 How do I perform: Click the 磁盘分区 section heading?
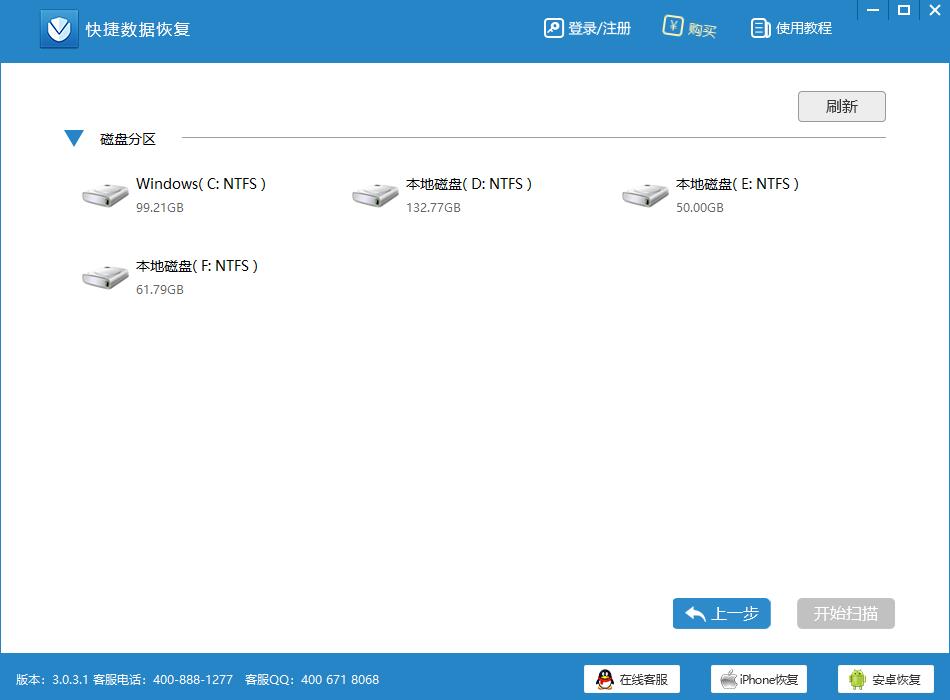(128, 139)
